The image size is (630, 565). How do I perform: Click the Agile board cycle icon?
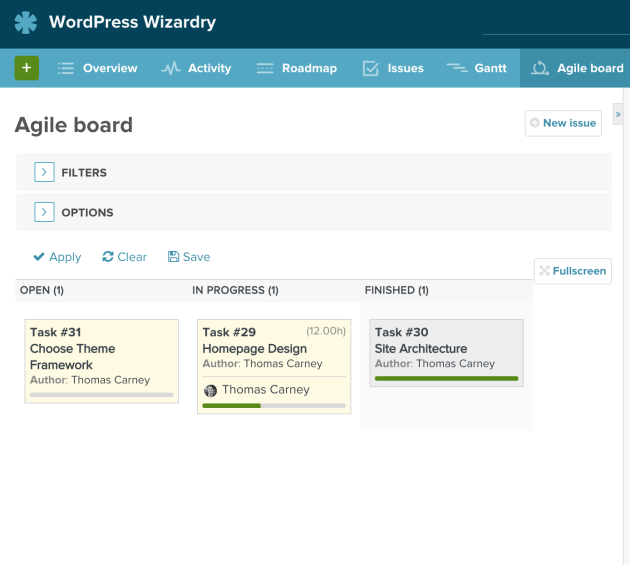540,68
